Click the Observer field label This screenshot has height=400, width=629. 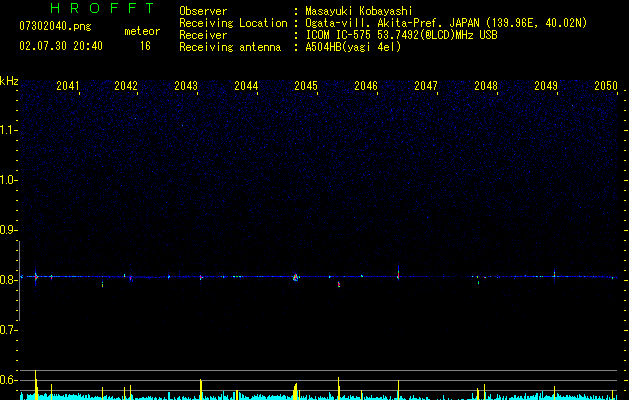pos(203,11)
